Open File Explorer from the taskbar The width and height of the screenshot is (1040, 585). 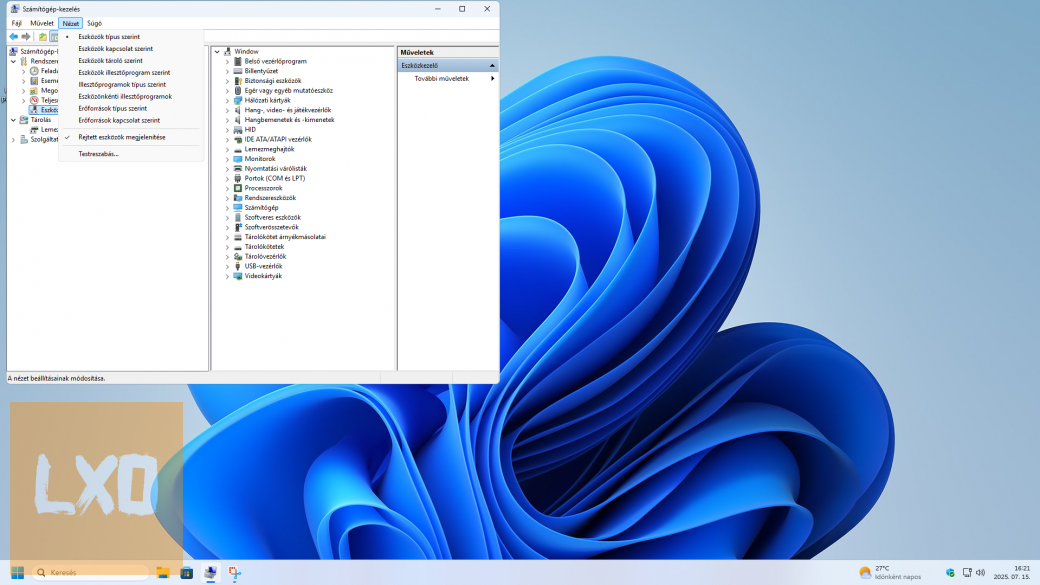(162, 573)
